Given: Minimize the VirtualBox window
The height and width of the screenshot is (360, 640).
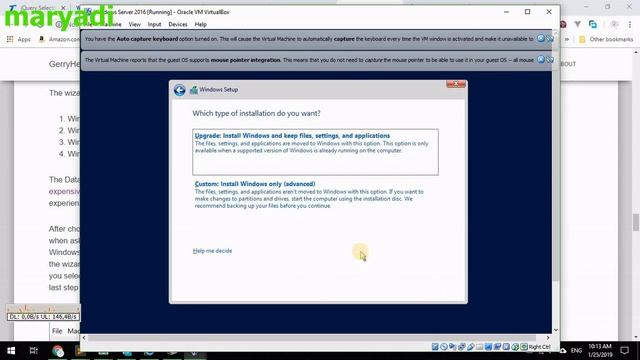Looking at the screenshot, I should [507, 12].
